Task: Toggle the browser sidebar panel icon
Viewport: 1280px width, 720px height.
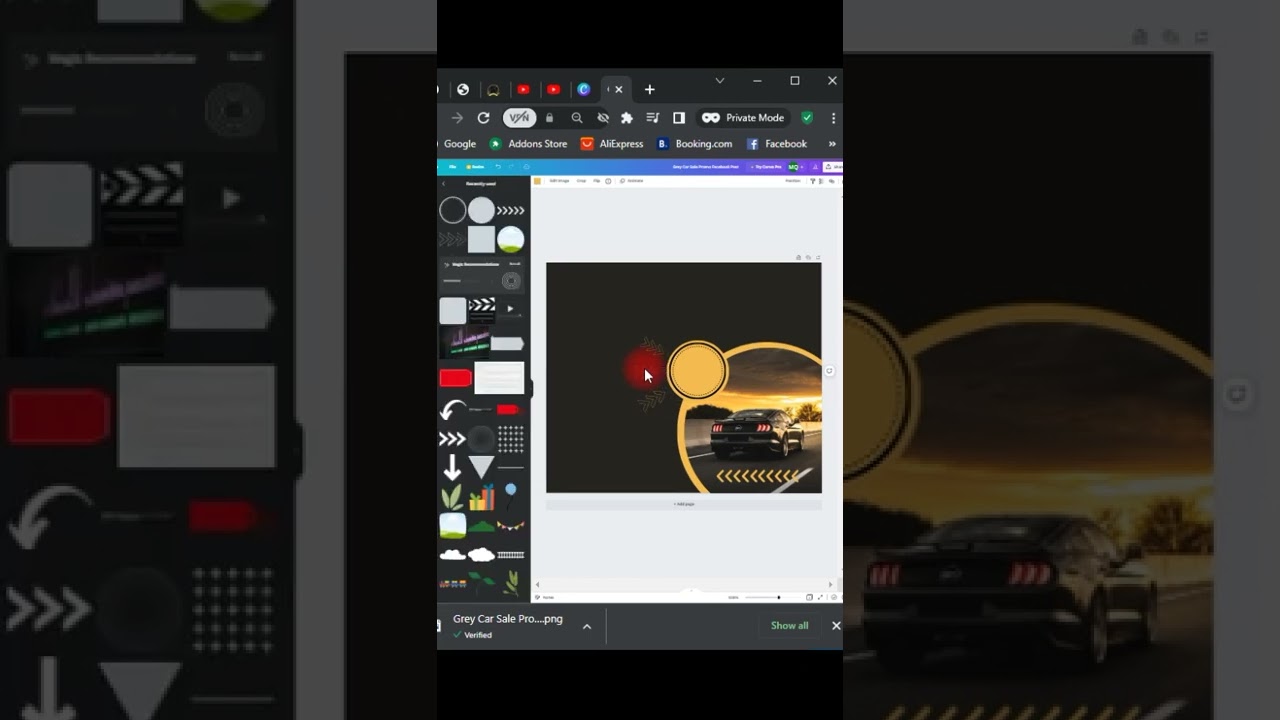Action: 679,118
